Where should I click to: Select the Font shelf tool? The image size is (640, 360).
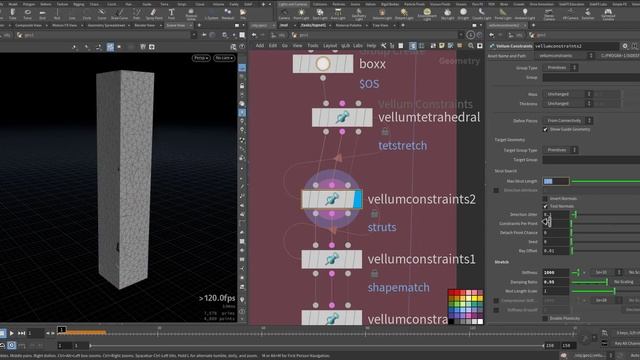click(x=171, y=14)
